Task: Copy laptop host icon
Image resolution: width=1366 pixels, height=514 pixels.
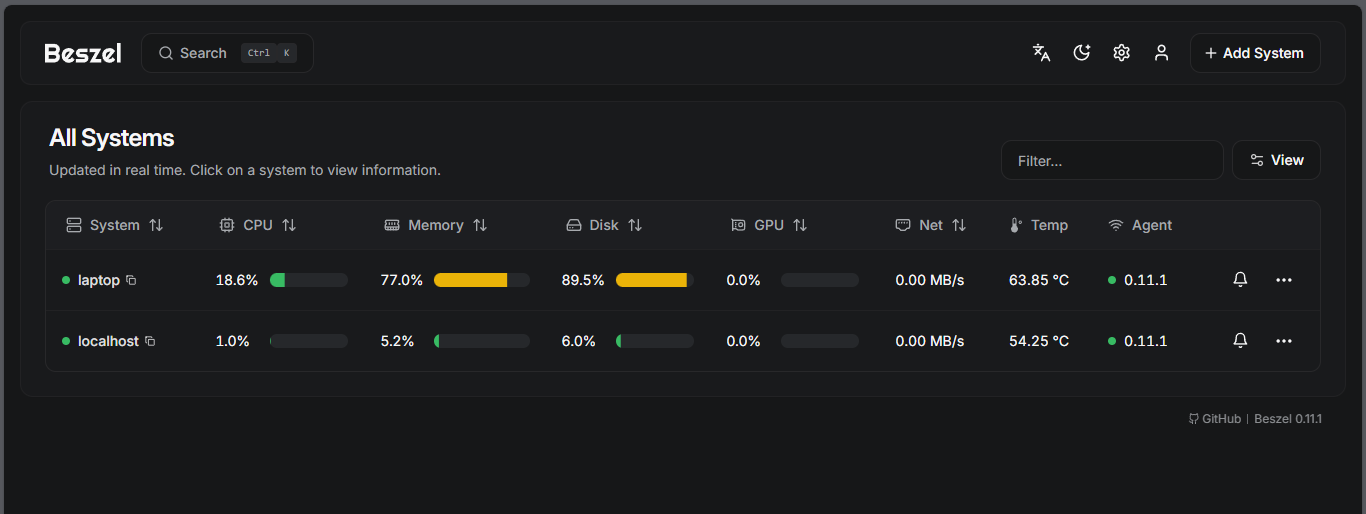Action: [131, 280]
